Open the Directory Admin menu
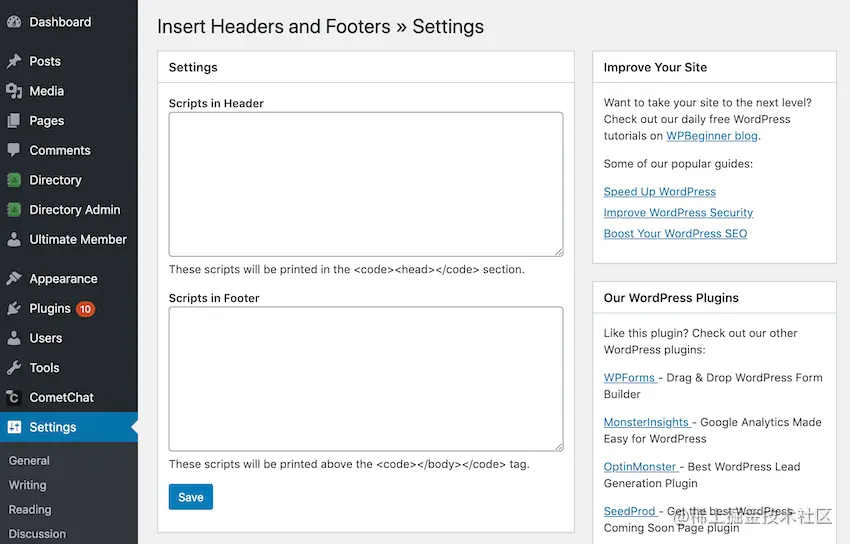The height and width of the screenshot is (544, 850). tap(74, 210)
